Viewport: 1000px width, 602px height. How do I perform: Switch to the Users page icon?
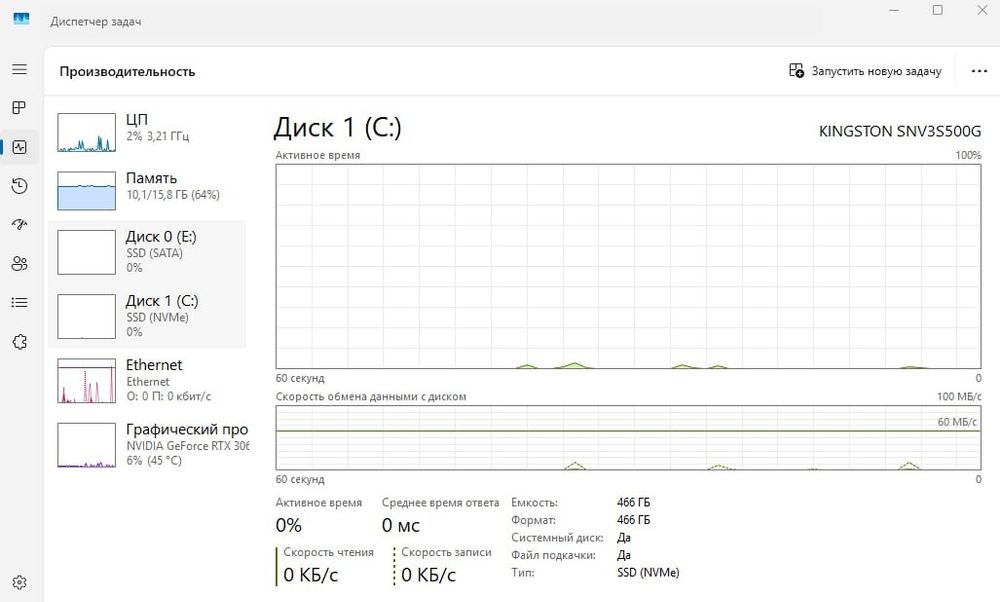coord(19,264)
